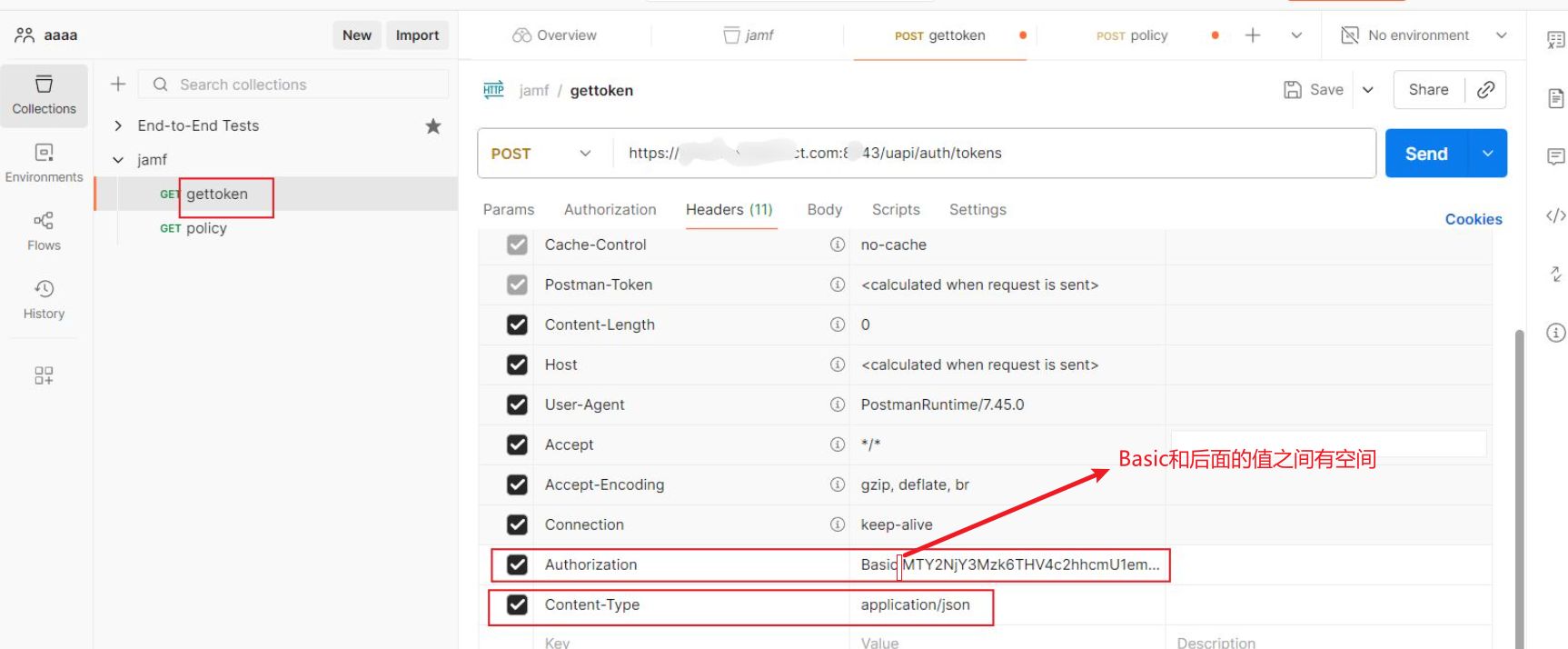Switch to the Body tab
Image resolution: width=1568 pixels, height=649 pixels.
click(824, 209)
